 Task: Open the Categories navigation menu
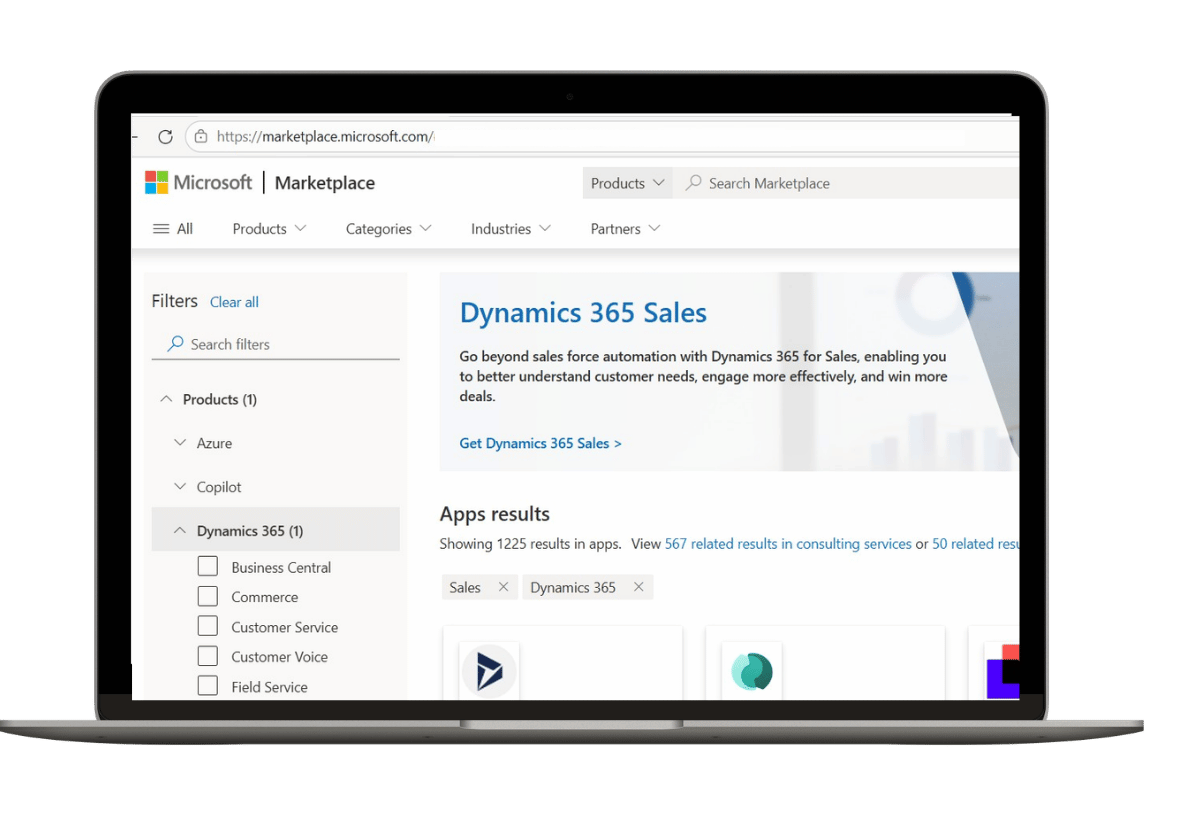click(x=388, y=229)
